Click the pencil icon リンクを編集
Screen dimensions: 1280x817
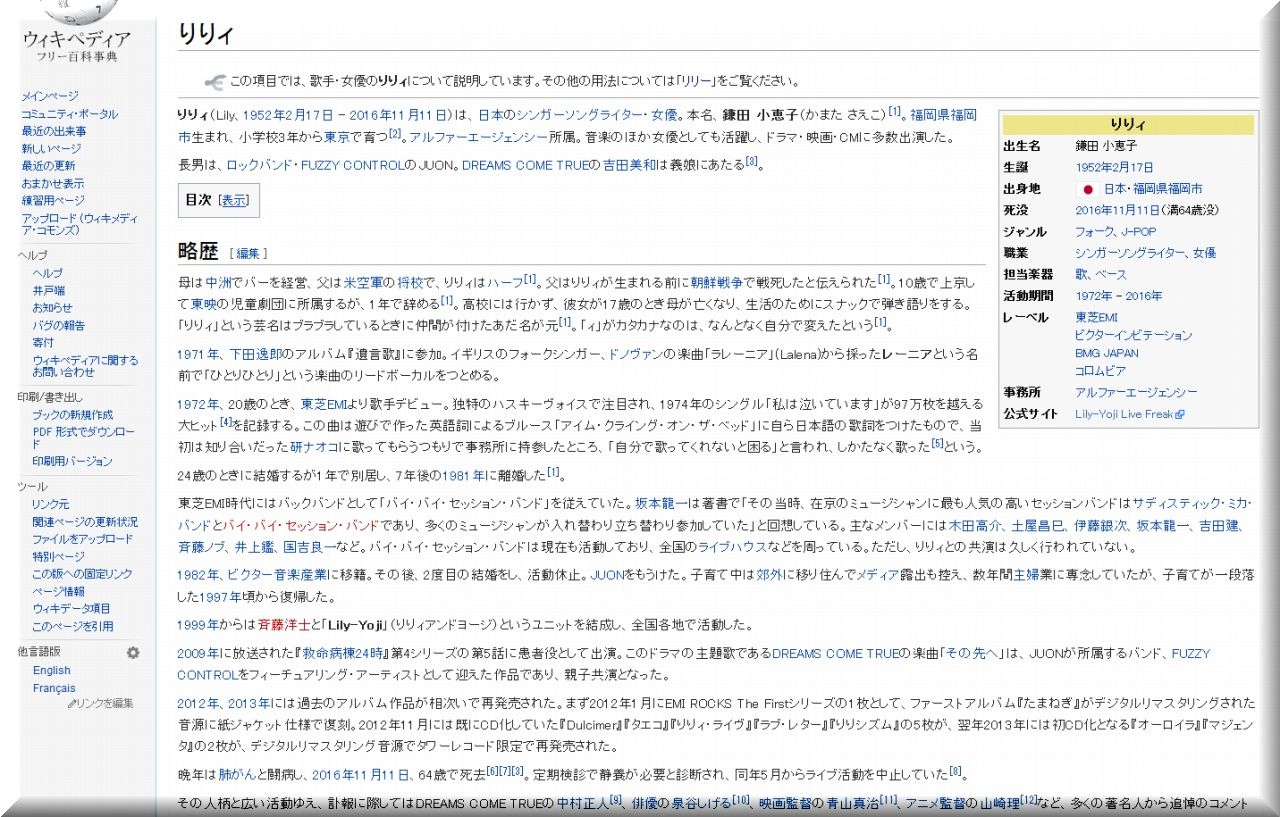point(71,704)
